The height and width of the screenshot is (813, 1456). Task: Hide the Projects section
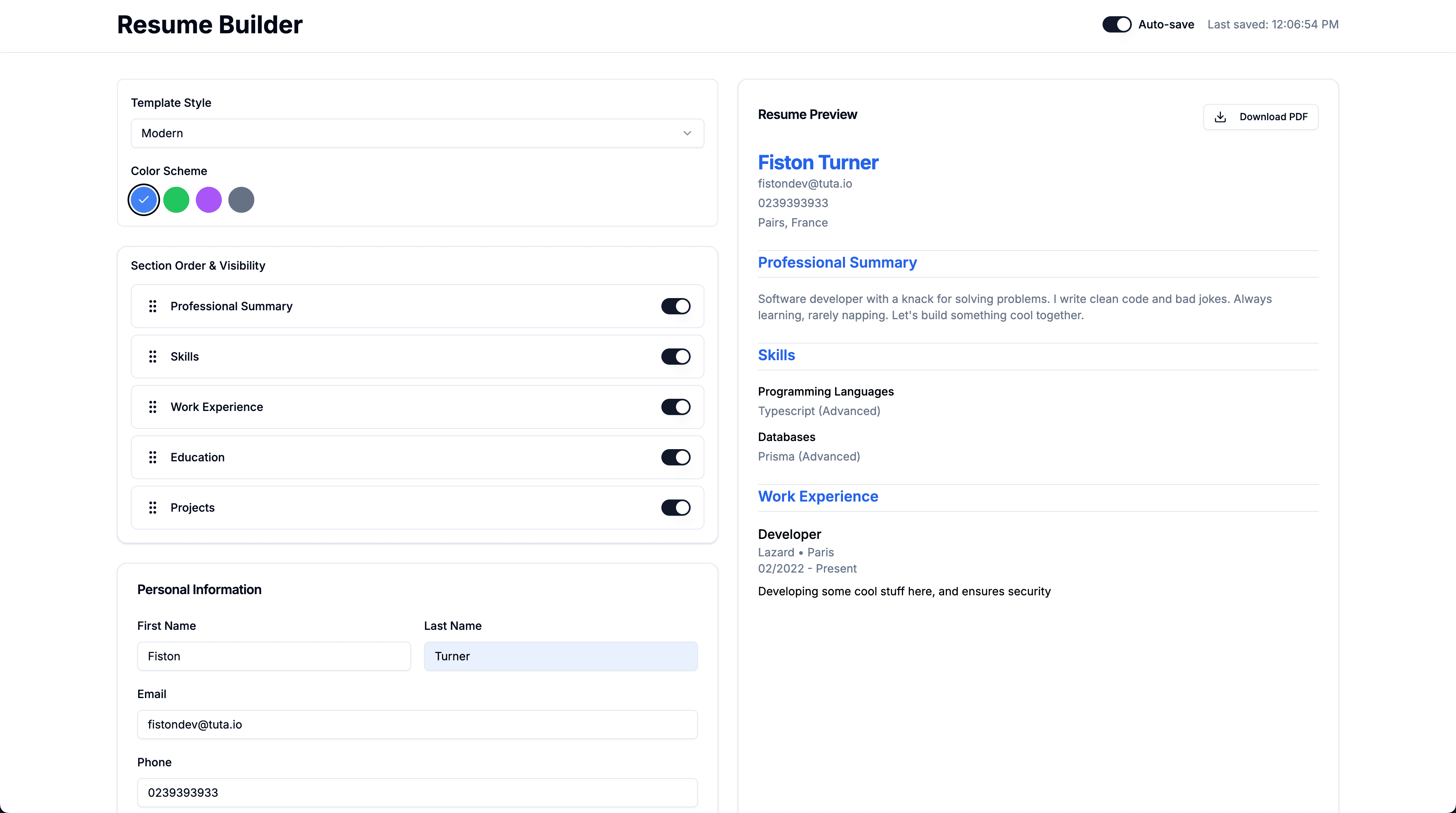pyautogui.click(x=676, y=507)
